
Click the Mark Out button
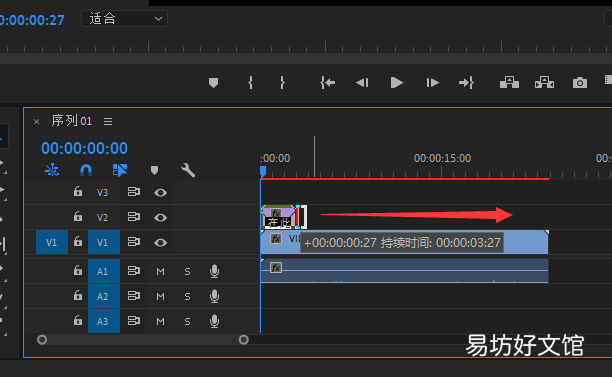click(282, 83)
